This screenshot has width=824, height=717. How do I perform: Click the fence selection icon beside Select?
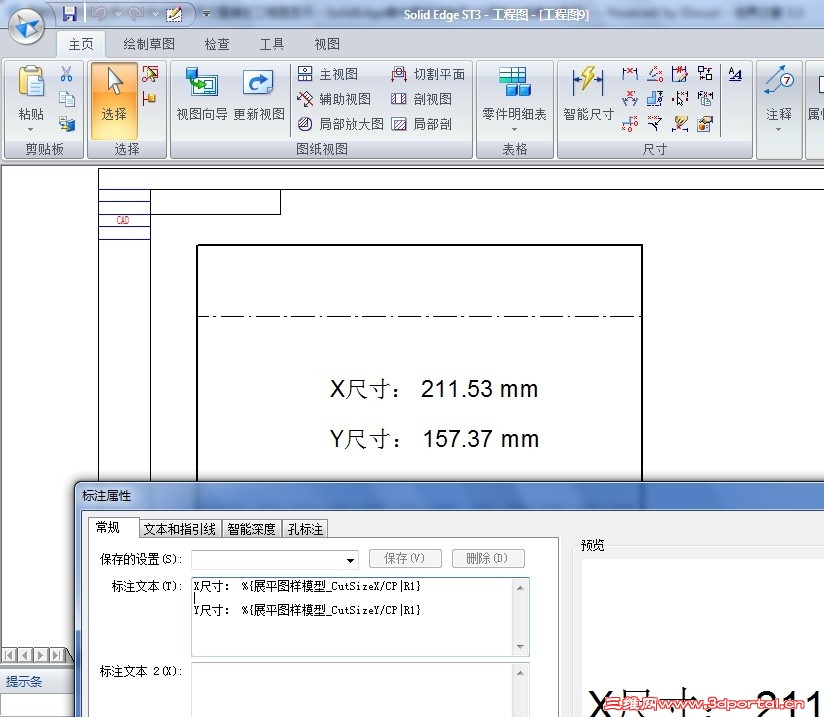pyautogui.click(x=150, y=74)
